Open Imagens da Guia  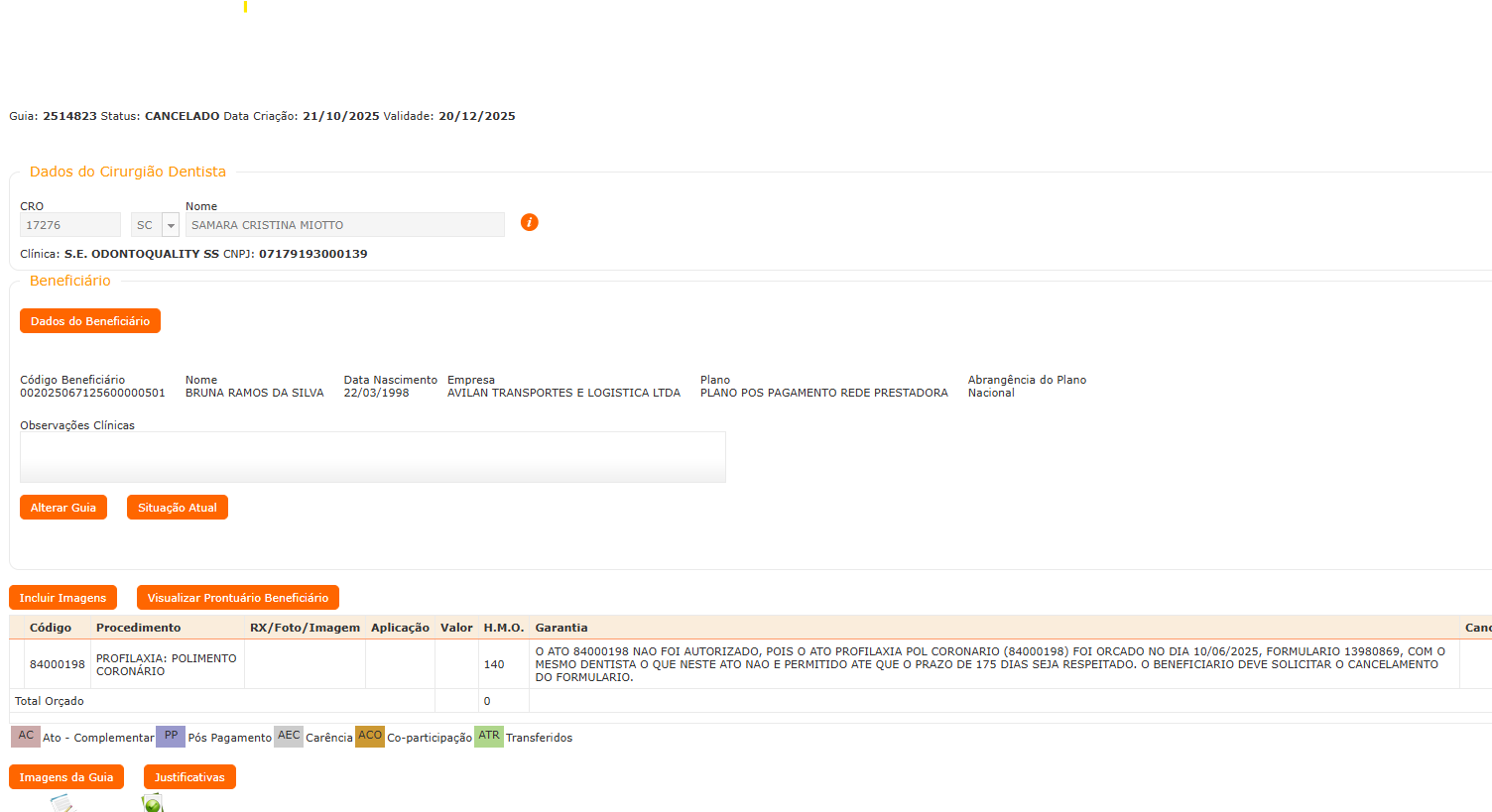[65, 777]
